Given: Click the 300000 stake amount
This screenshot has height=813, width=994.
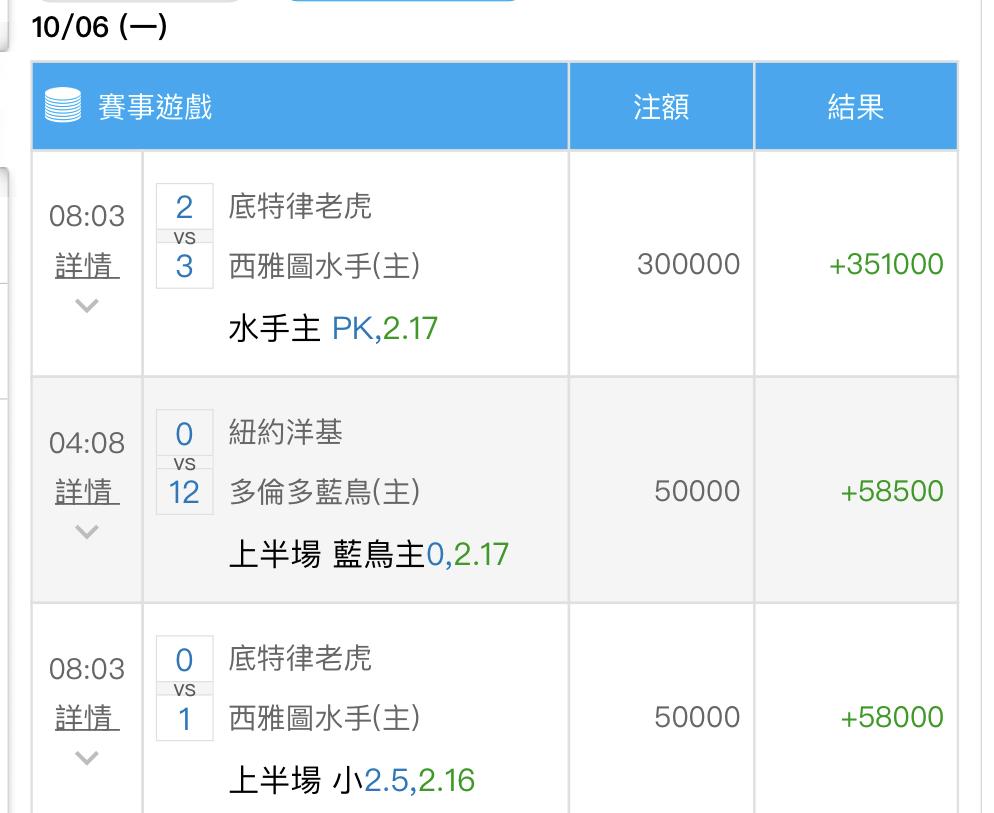Looking at the screenshot, I should pyautogui.click(x=688, y=264).
